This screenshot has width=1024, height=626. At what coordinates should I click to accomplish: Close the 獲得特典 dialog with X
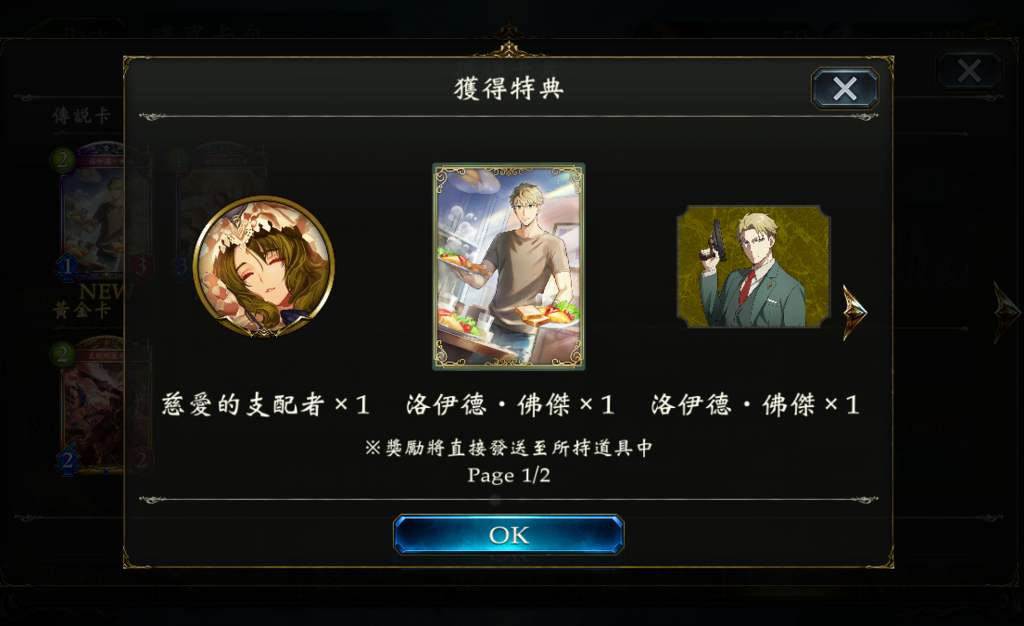(x=844, y=88)
